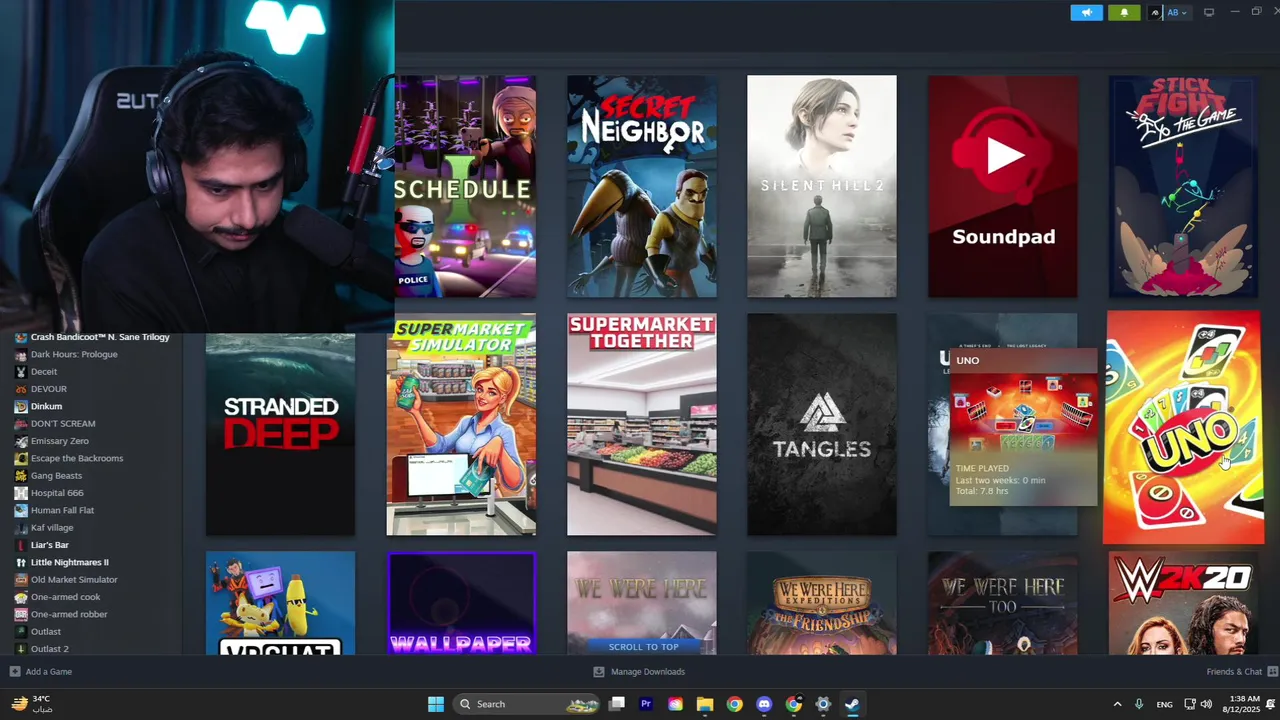Select the Tangles game cover
The image size is (1280, 720).
[x=822, y=425]
